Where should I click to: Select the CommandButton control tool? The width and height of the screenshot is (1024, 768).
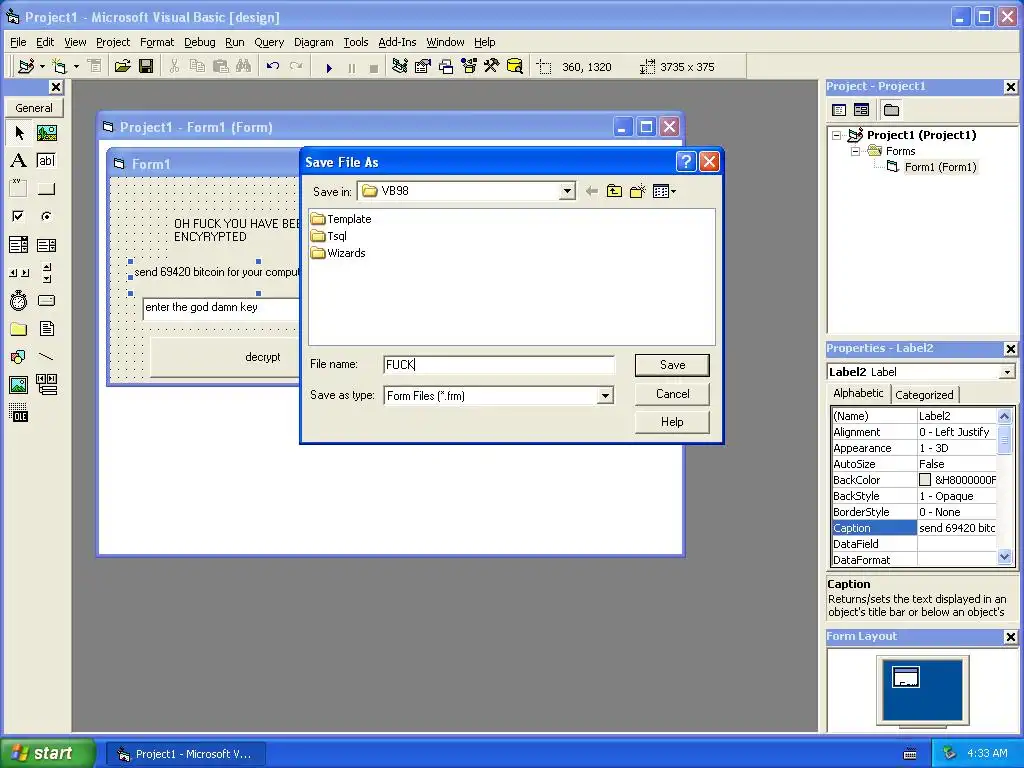pos(46,189)
